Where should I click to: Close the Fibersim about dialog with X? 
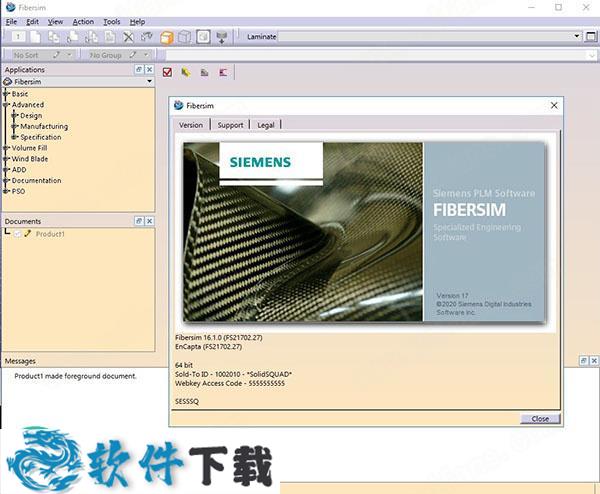coord(554,105)
